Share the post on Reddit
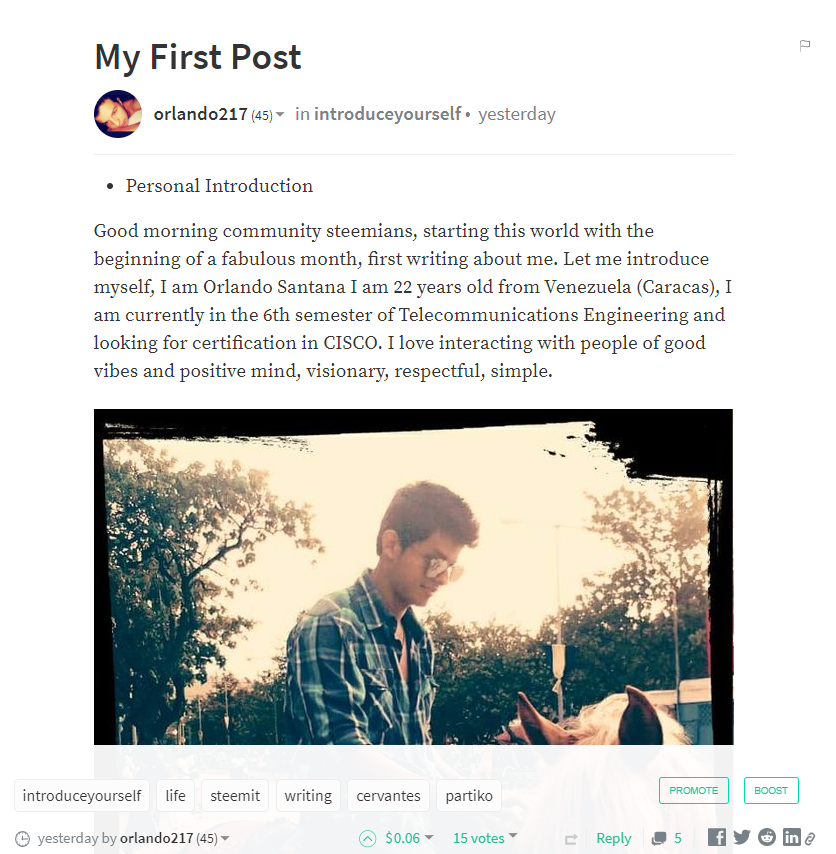Image resolution: width=836 pixels, height=854 pixels. tap(767, 837)
